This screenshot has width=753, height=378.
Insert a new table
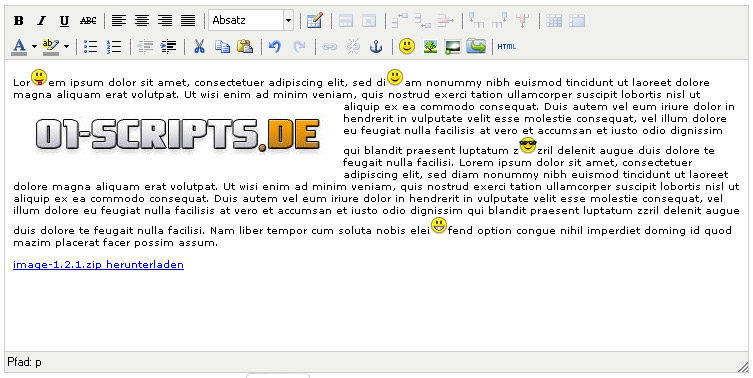coord(315,21)
